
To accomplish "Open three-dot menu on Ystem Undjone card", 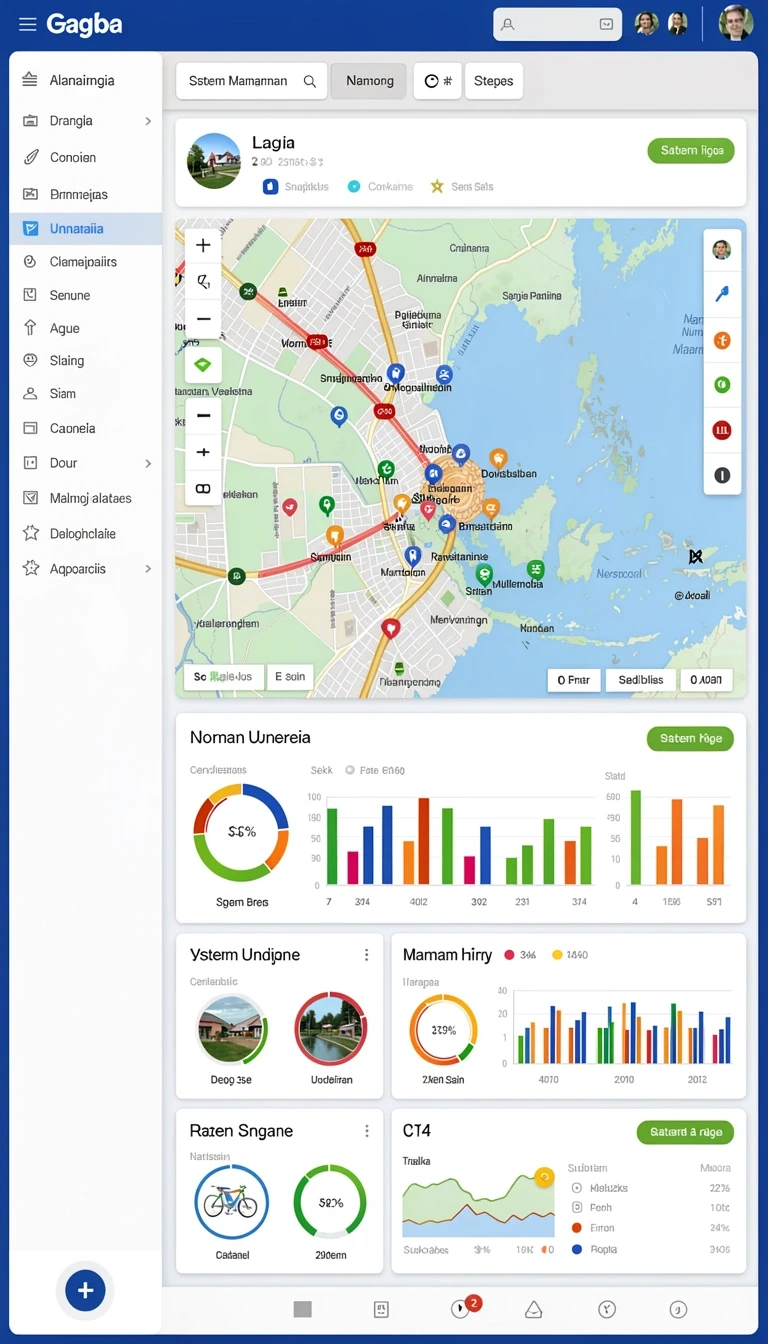I will pos(366,955).
